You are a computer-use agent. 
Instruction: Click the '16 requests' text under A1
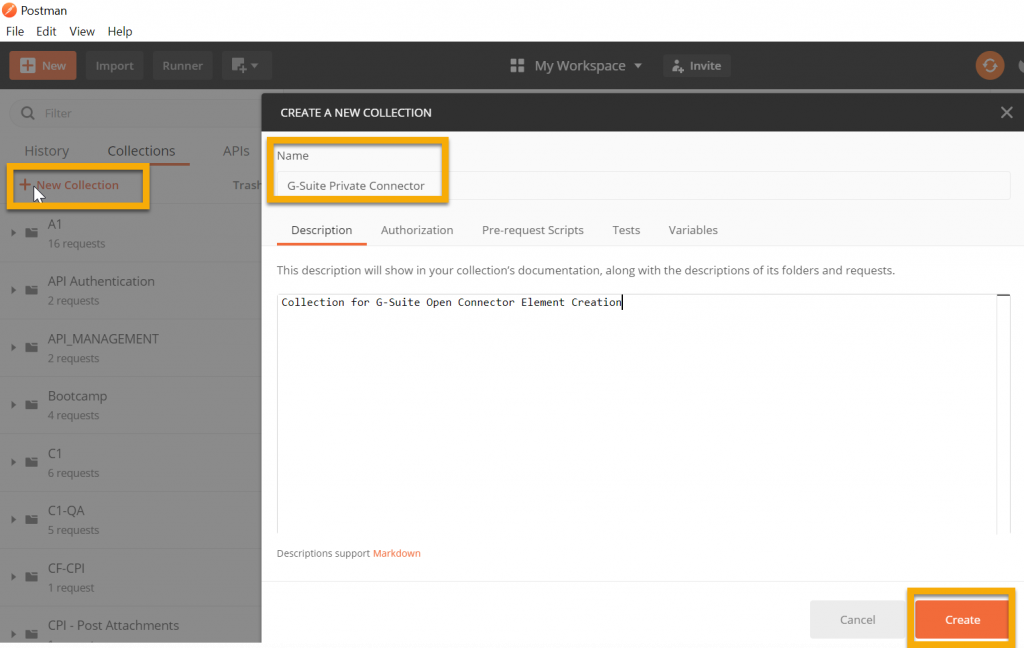(x=76, y=244)
